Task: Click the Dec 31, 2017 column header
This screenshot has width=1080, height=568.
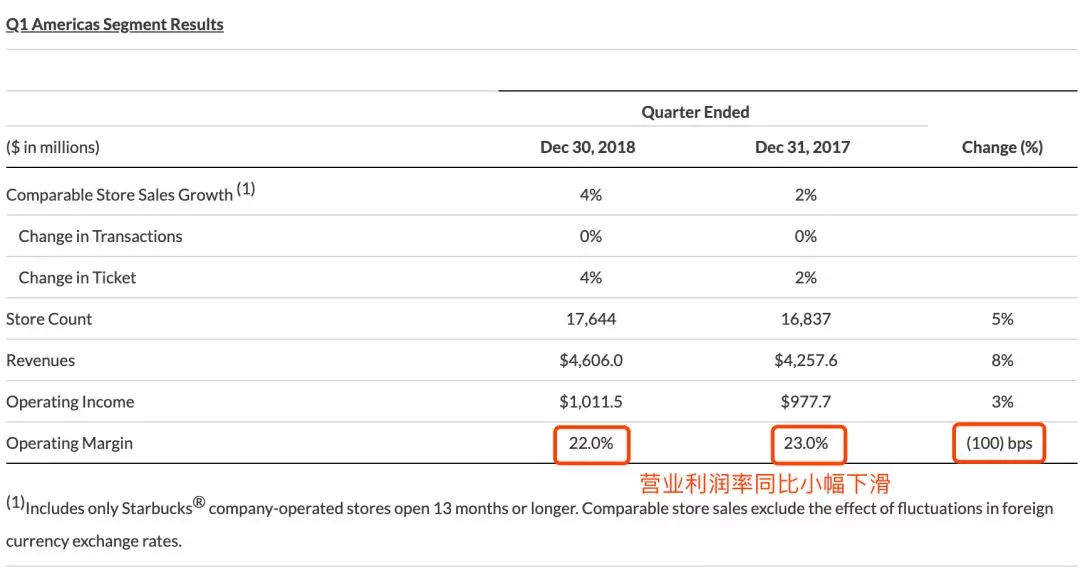Action: [x=803, y=147]
